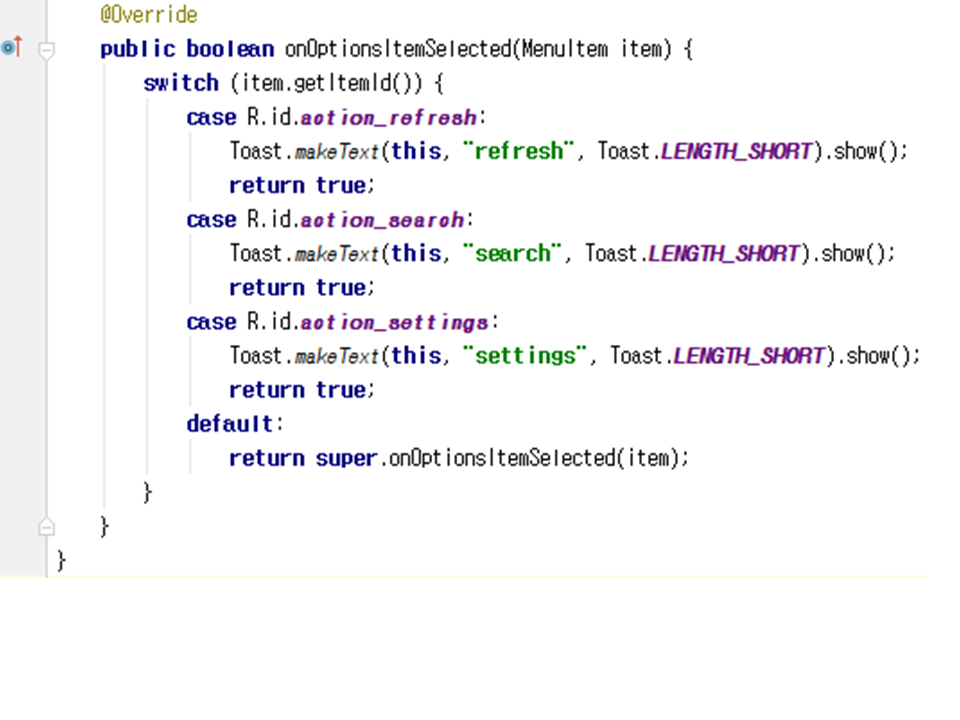Click the onOptionsItemSelected method name in declaration
This screenshot has height=720, width=960.
point(398,49)
